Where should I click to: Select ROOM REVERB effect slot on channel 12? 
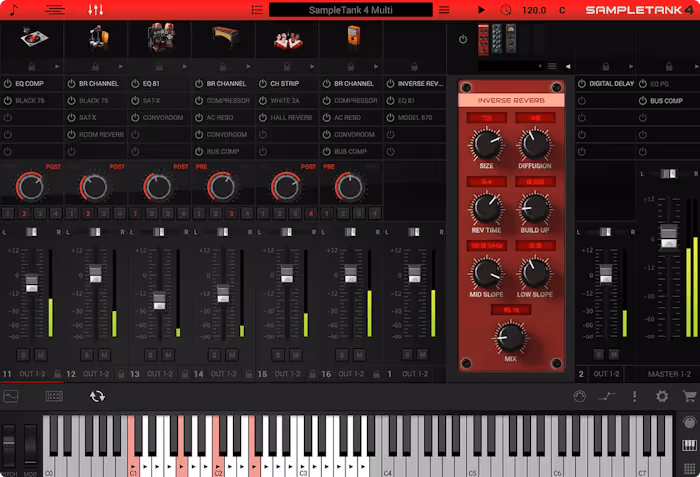(x=101, y=134)
